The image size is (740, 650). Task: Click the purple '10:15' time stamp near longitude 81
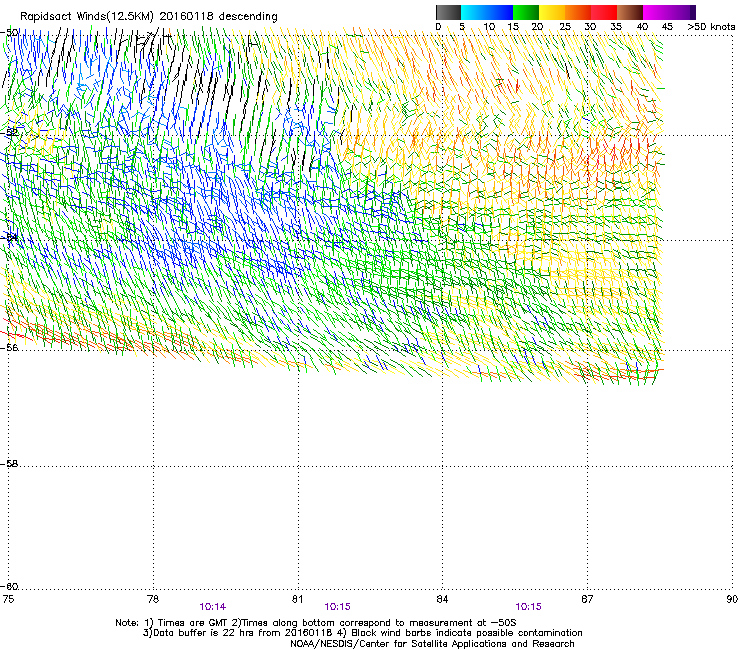tap(337, 607)
